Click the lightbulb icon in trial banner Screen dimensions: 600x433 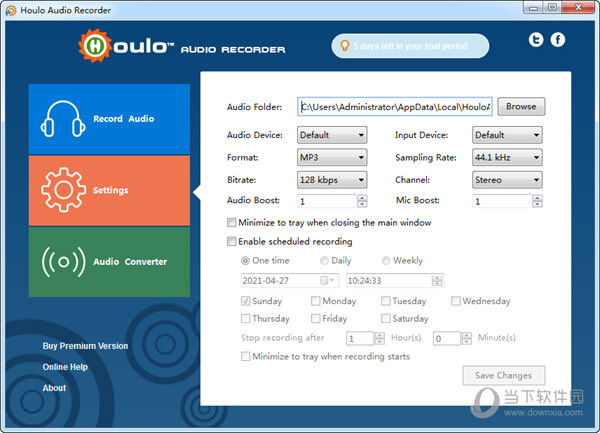(x=344, y=46)
